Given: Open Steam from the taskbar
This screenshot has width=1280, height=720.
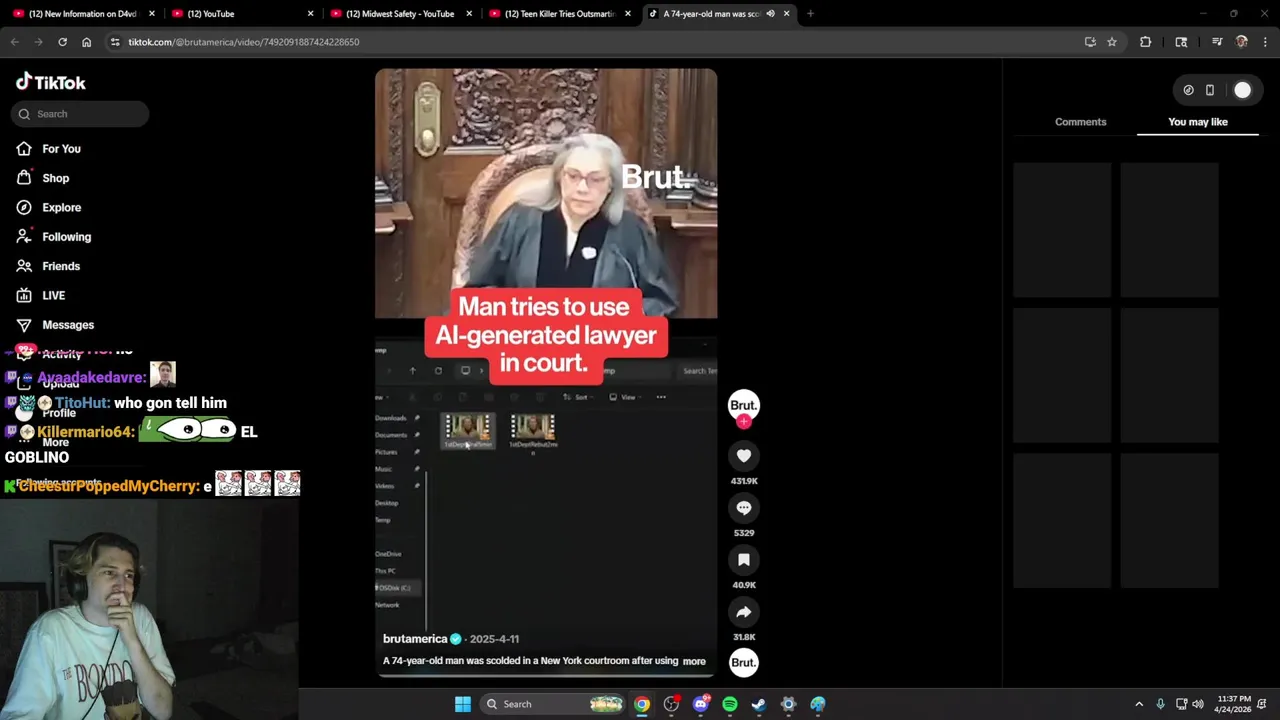Looking at the screenshot, I should point(759,704).
